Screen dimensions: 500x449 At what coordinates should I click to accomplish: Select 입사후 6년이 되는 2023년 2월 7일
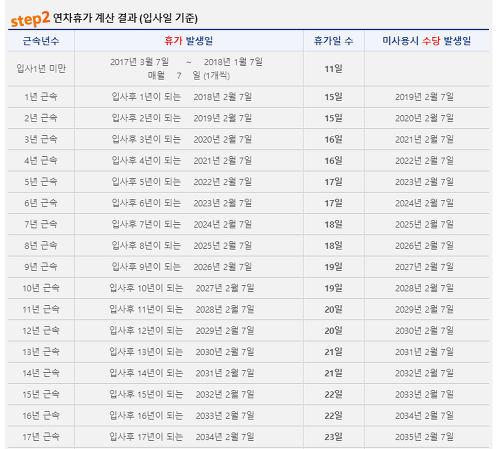tap(182, 203)
